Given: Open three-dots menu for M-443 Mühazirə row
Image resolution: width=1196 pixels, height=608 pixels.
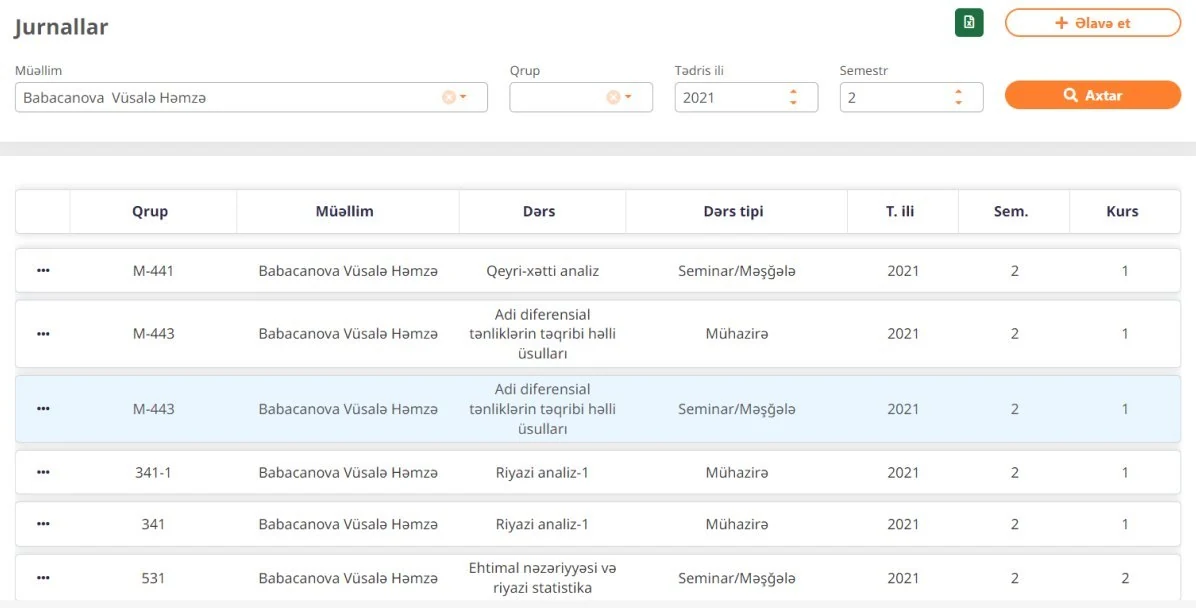Looking at the screenshot, I should [43, 333].
